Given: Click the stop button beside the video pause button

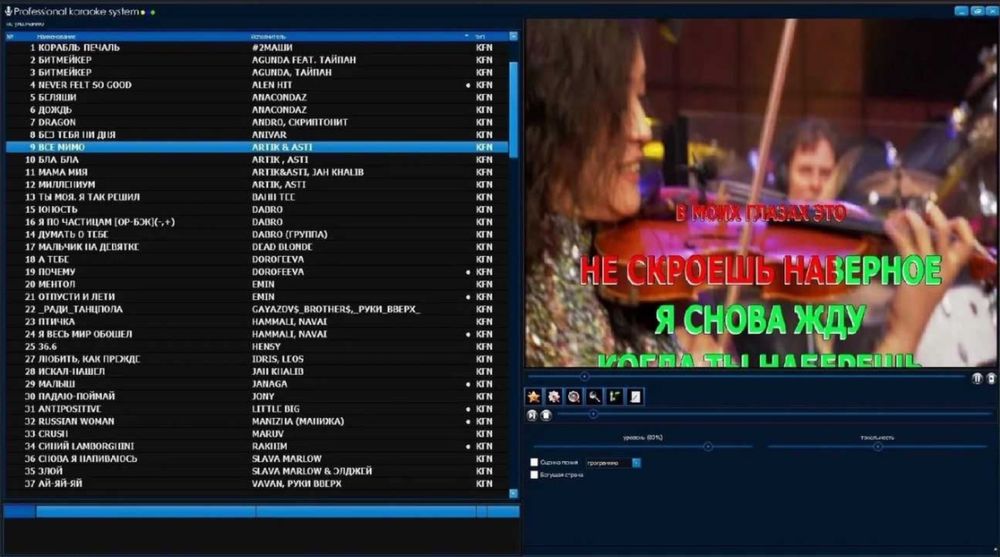Looking at the screenshot, I should [992, 378].
